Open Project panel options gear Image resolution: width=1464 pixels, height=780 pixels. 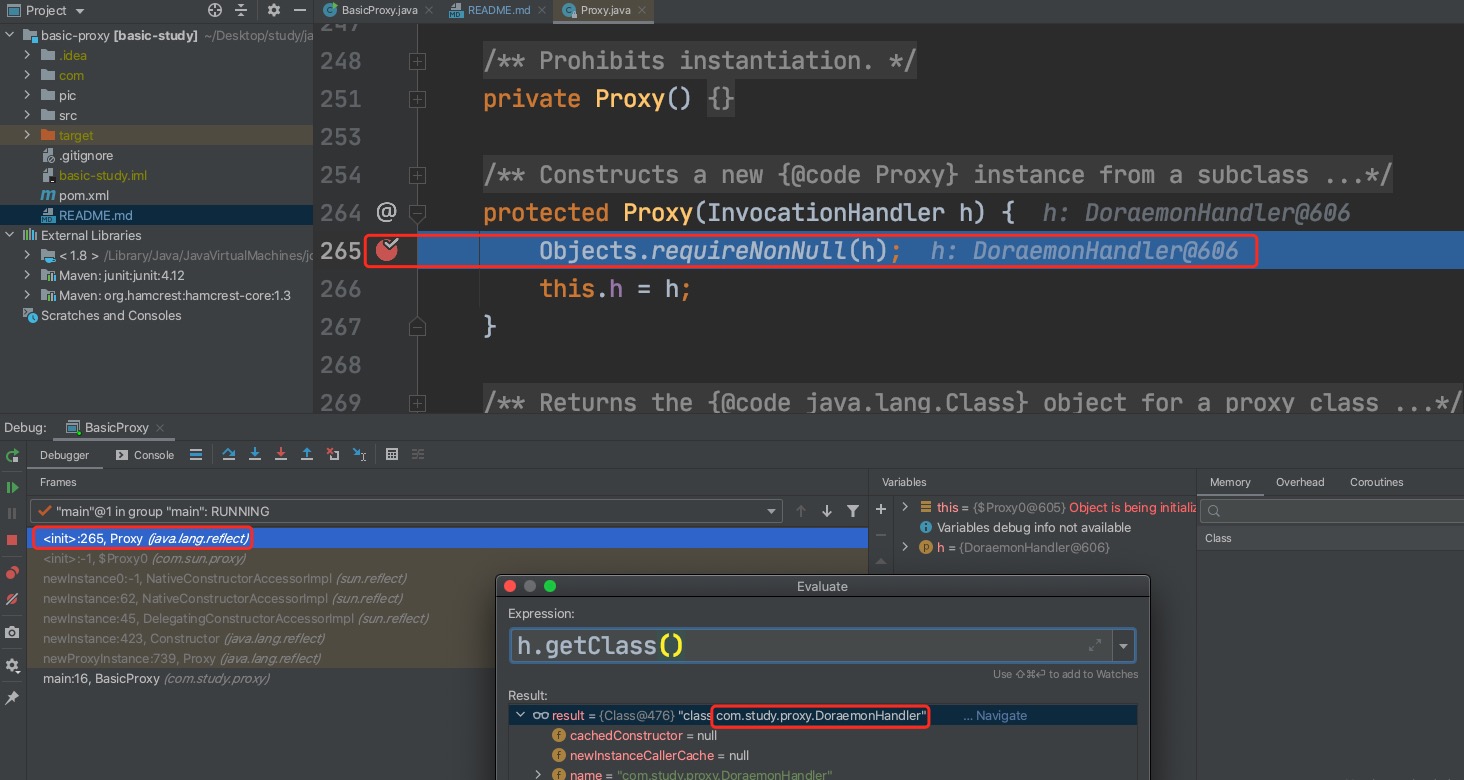[x=274, y=10]
